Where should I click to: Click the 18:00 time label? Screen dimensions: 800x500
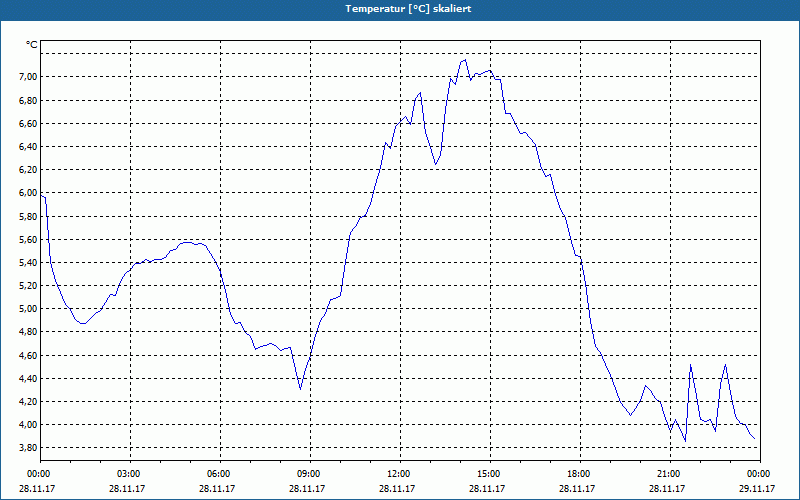pos(580,474)
